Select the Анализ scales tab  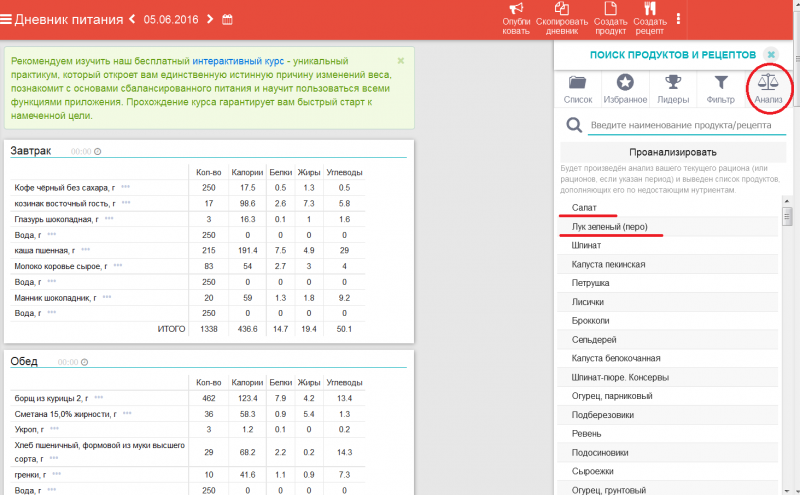[768, 89]
